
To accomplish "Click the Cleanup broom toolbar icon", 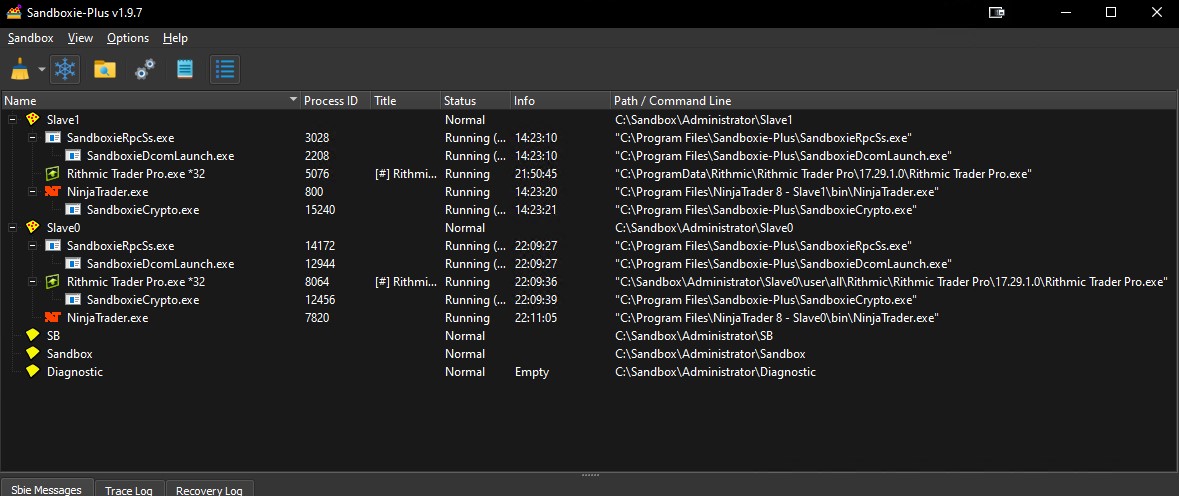I will click(x=20, y=70).
